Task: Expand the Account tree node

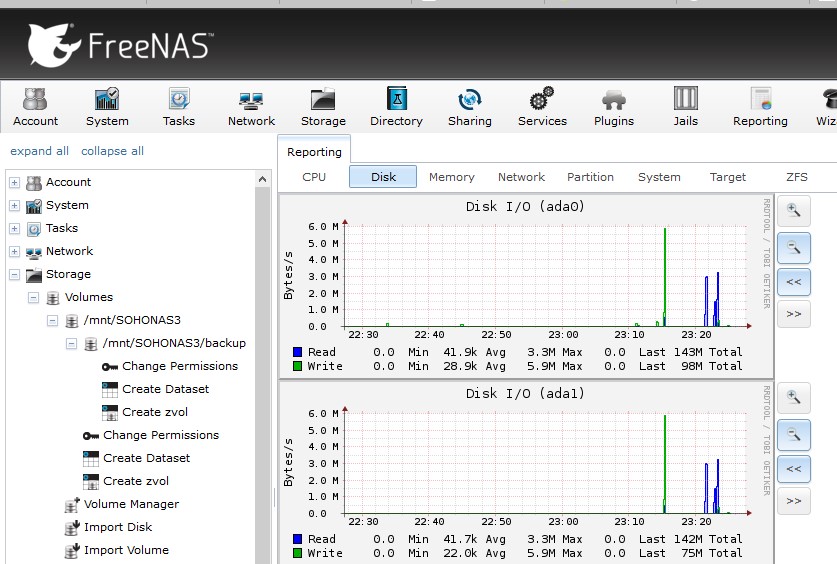Action: pos(14,182)
